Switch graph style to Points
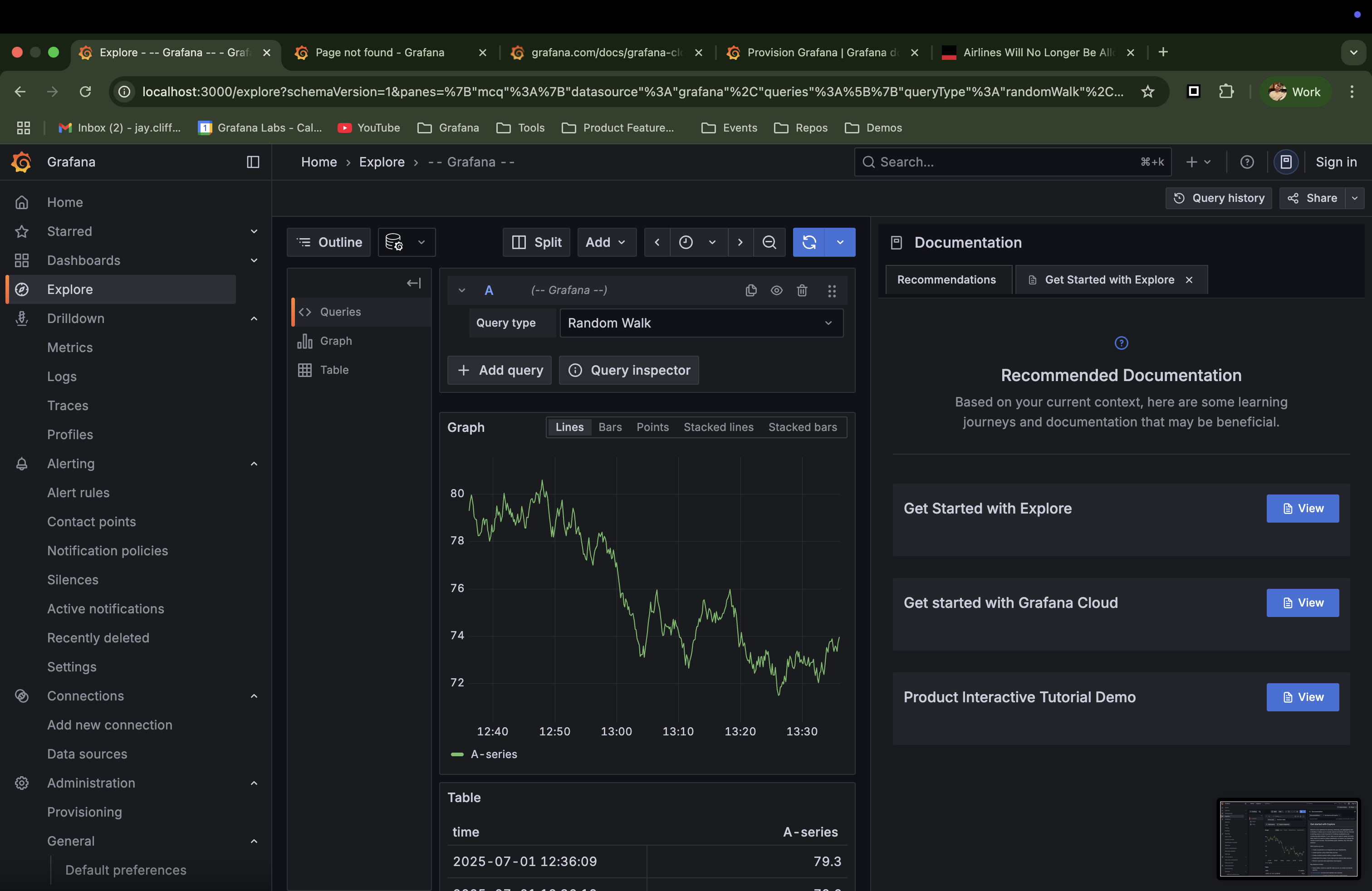 click(652, 427)
